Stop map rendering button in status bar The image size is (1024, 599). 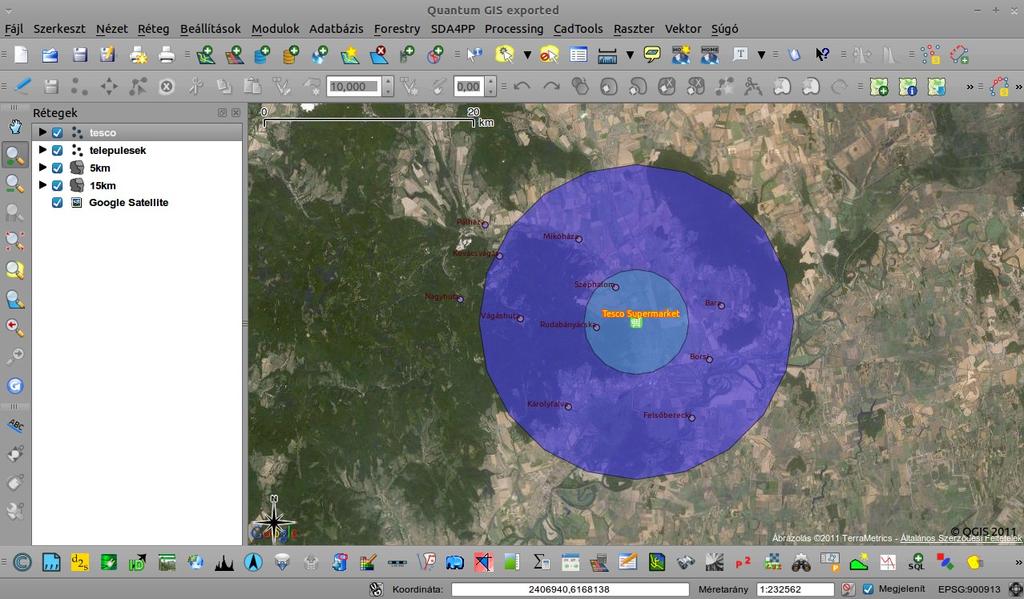848,589
